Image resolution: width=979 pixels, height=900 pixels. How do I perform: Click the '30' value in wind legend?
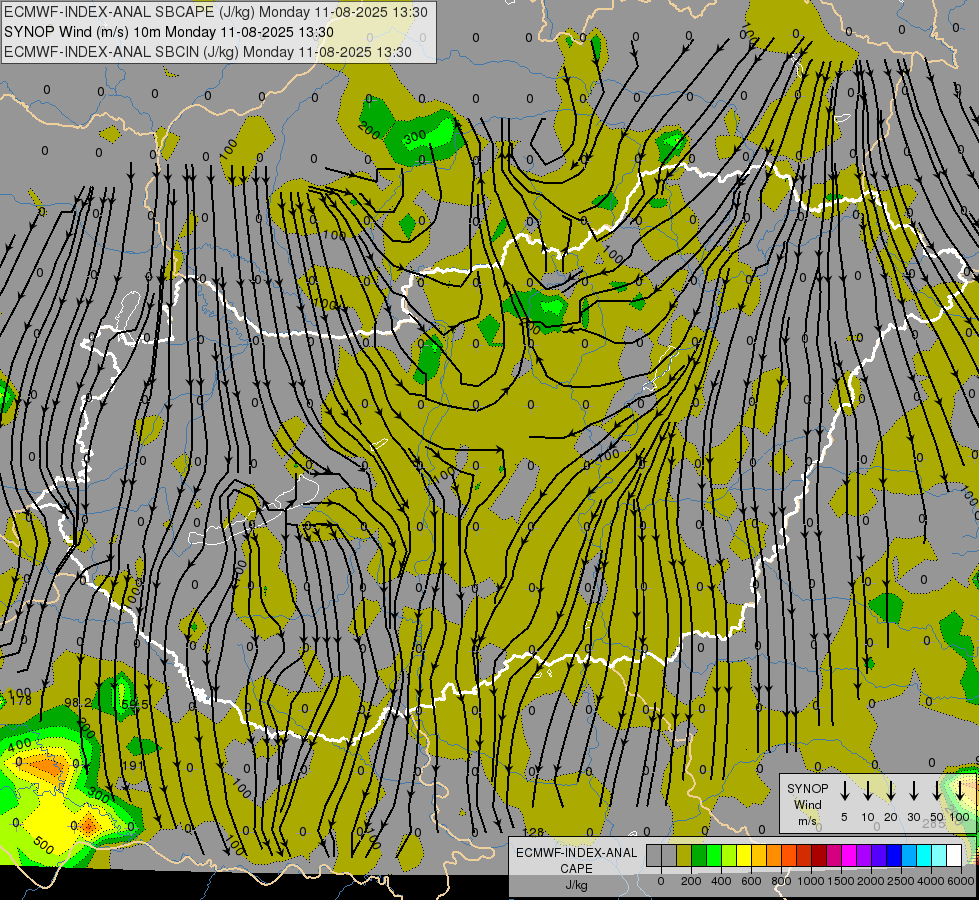pyautogui.click(x=913, y=817)
